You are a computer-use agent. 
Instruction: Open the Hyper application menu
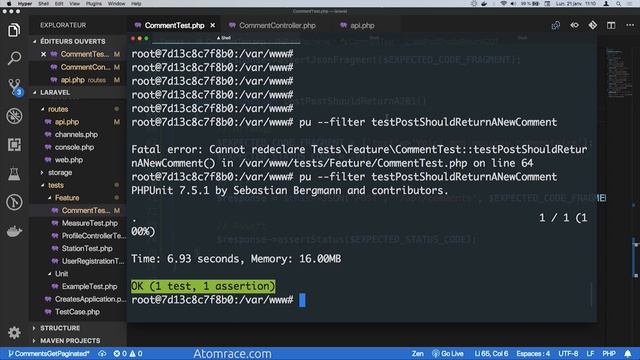click(25, 3)
